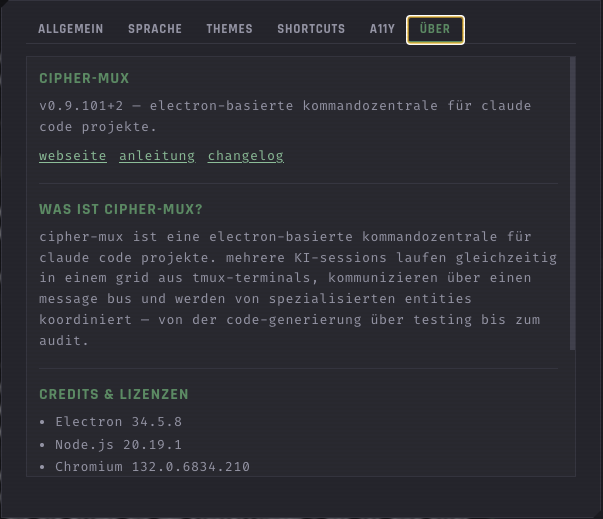Select the THEMES tab

coord(229,29)
